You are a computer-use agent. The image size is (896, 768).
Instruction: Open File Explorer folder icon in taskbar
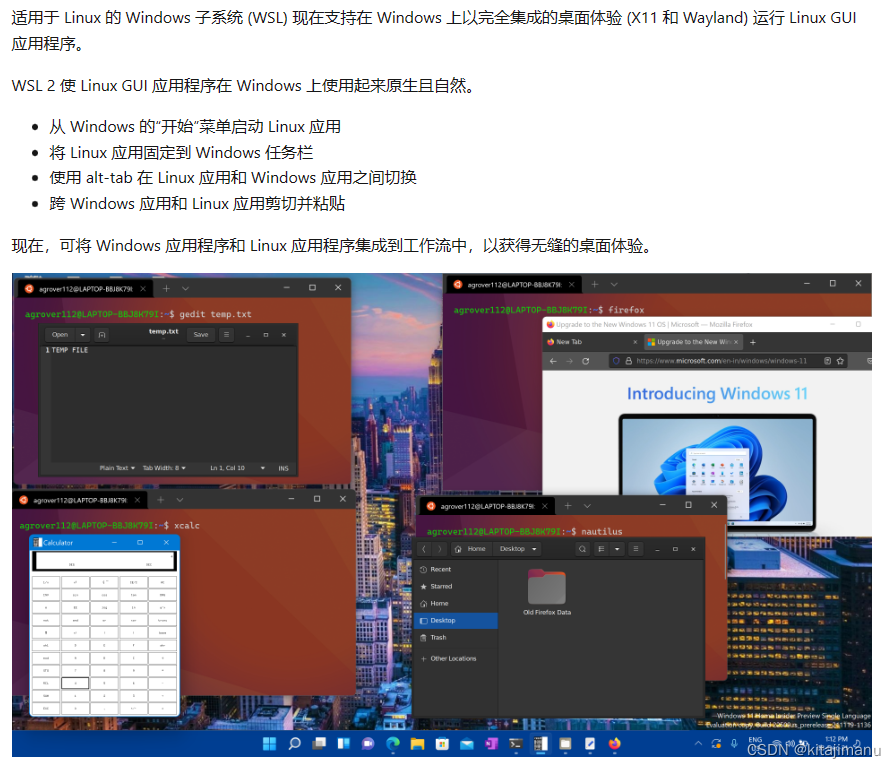pos(417,743)
